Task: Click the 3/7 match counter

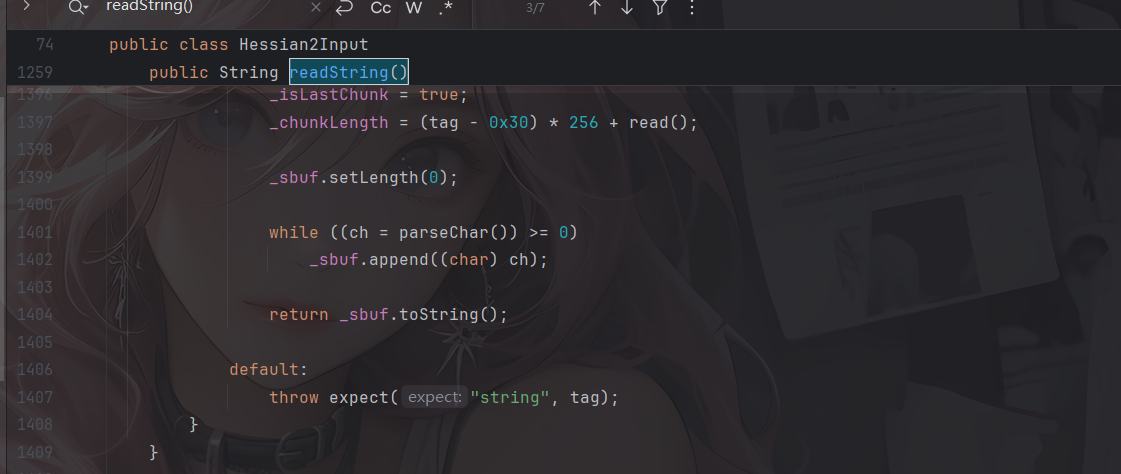Action: click(536, 7)
